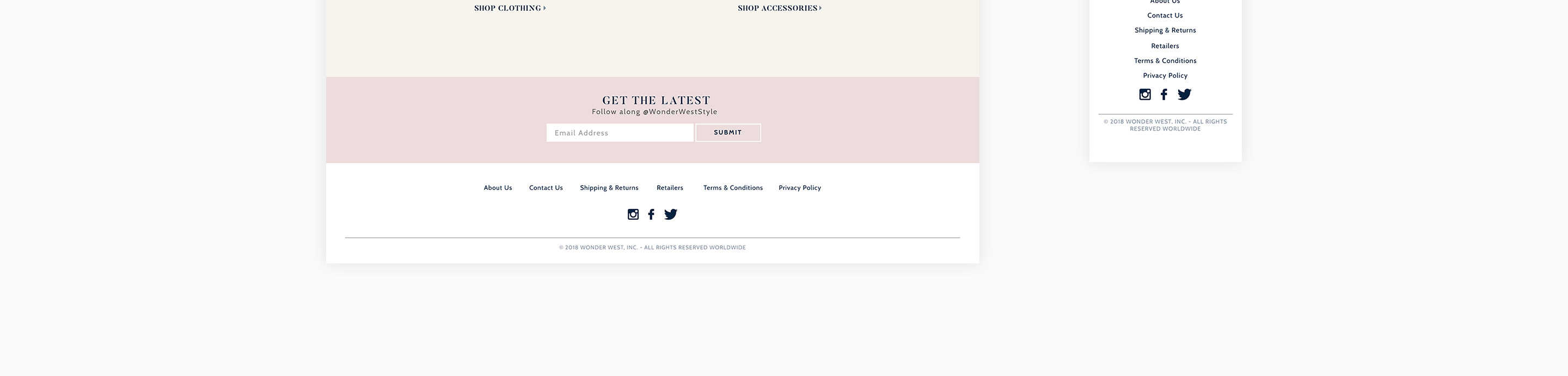This screenshot has width=1568, height=376.
Task: Open Terms & Conditions desktop footer link
Action: (733, 188)
